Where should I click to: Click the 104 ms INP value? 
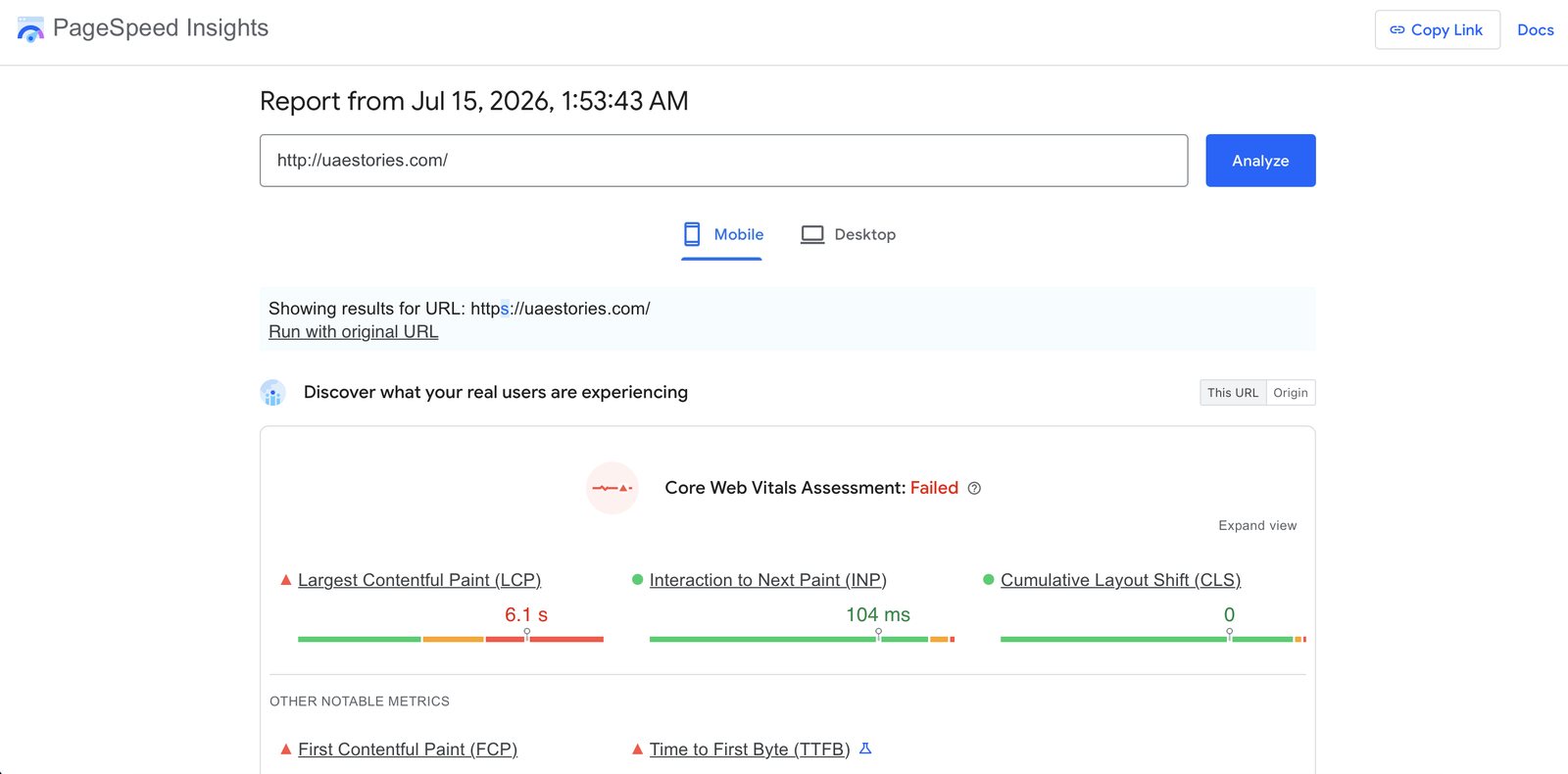point(878,615)
